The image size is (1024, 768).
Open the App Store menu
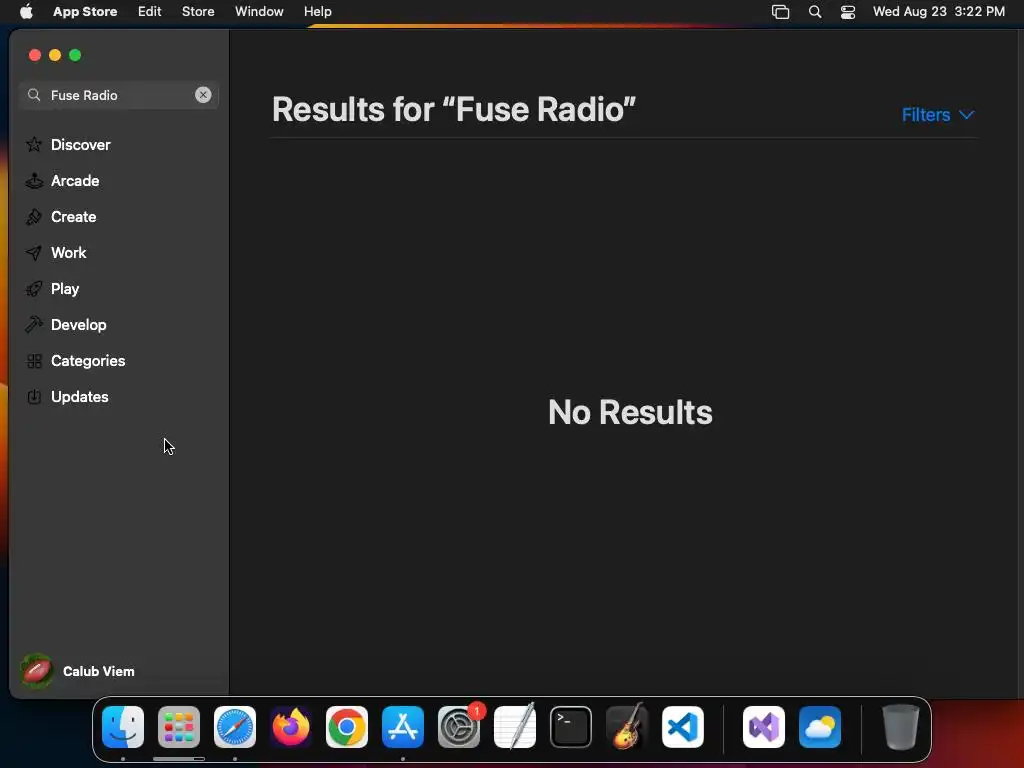(85, 11)
